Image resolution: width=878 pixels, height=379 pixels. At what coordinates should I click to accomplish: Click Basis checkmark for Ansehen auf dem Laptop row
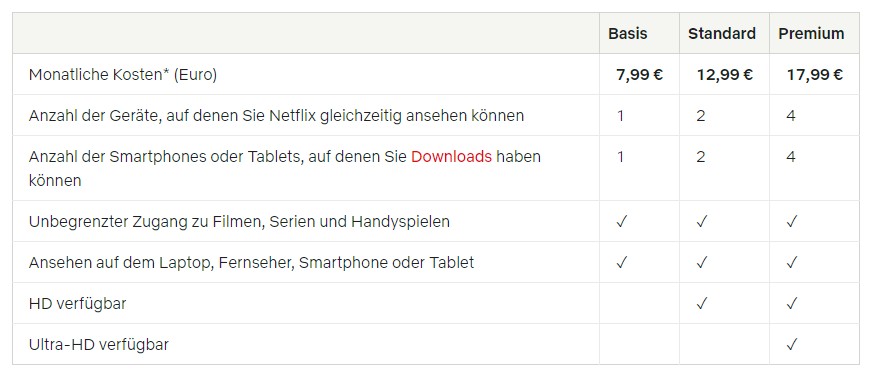[x=621, y=263]
